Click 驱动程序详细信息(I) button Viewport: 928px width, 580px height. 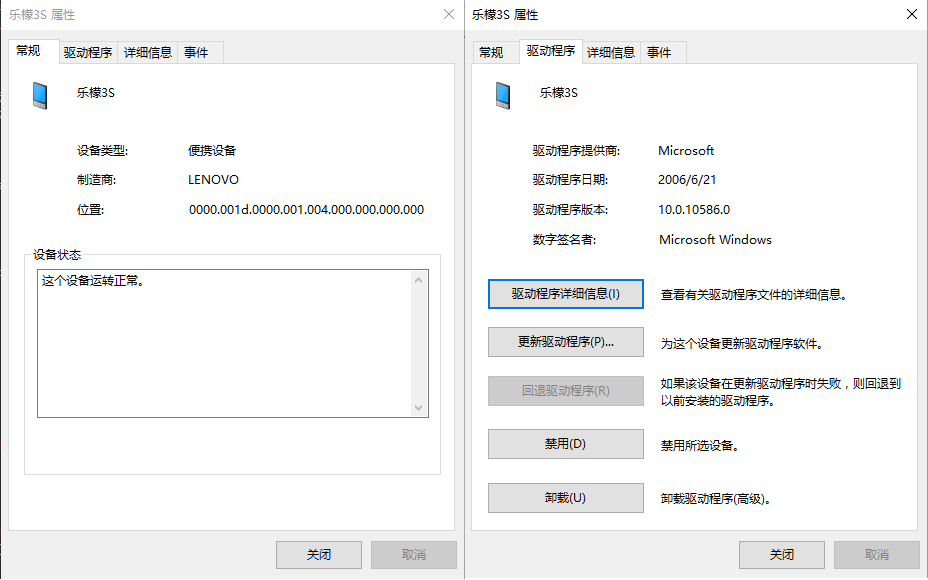pyautogui.click(x=566, y=294)
